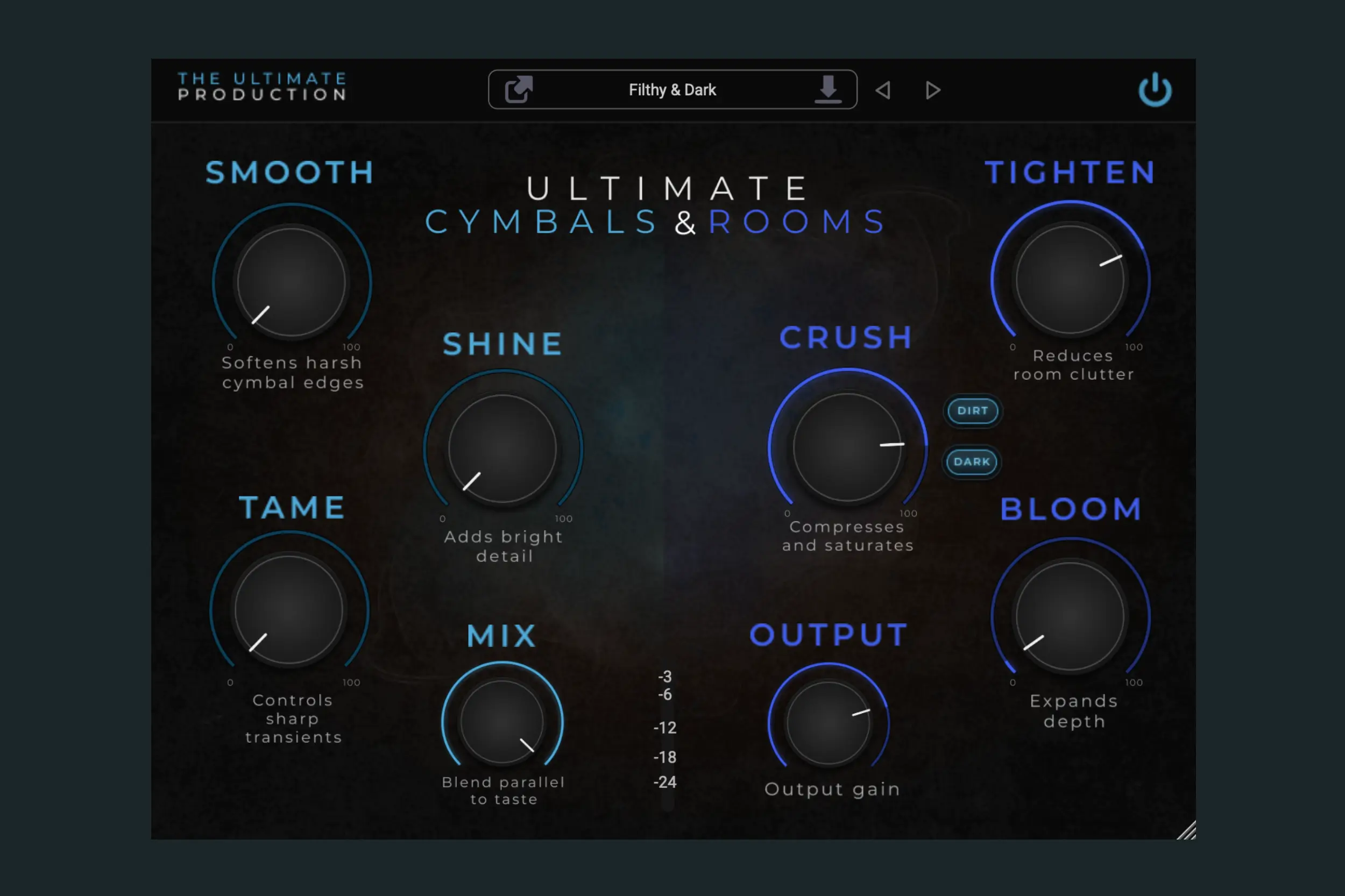1345x896 pixels.
Task: Click the TAME knob
Action: pos(289,610)
